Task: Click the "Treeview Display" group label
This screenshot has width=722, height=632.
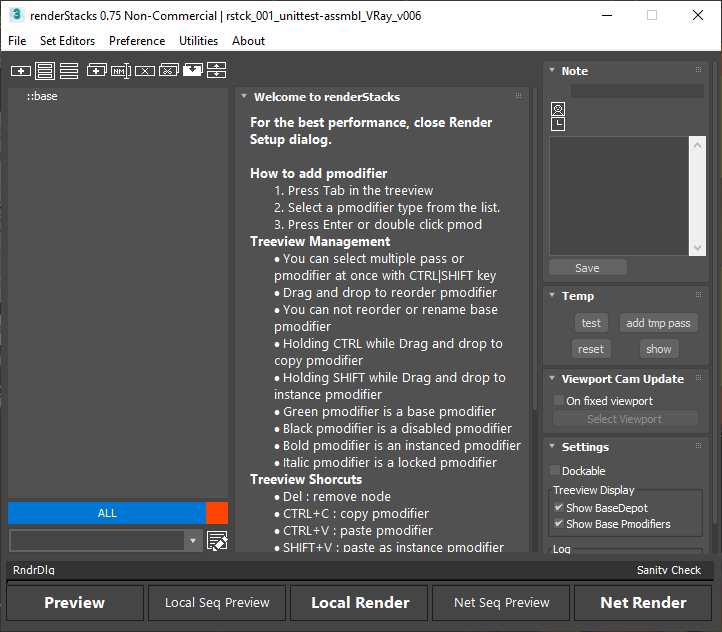Action: tap(594, 490)
